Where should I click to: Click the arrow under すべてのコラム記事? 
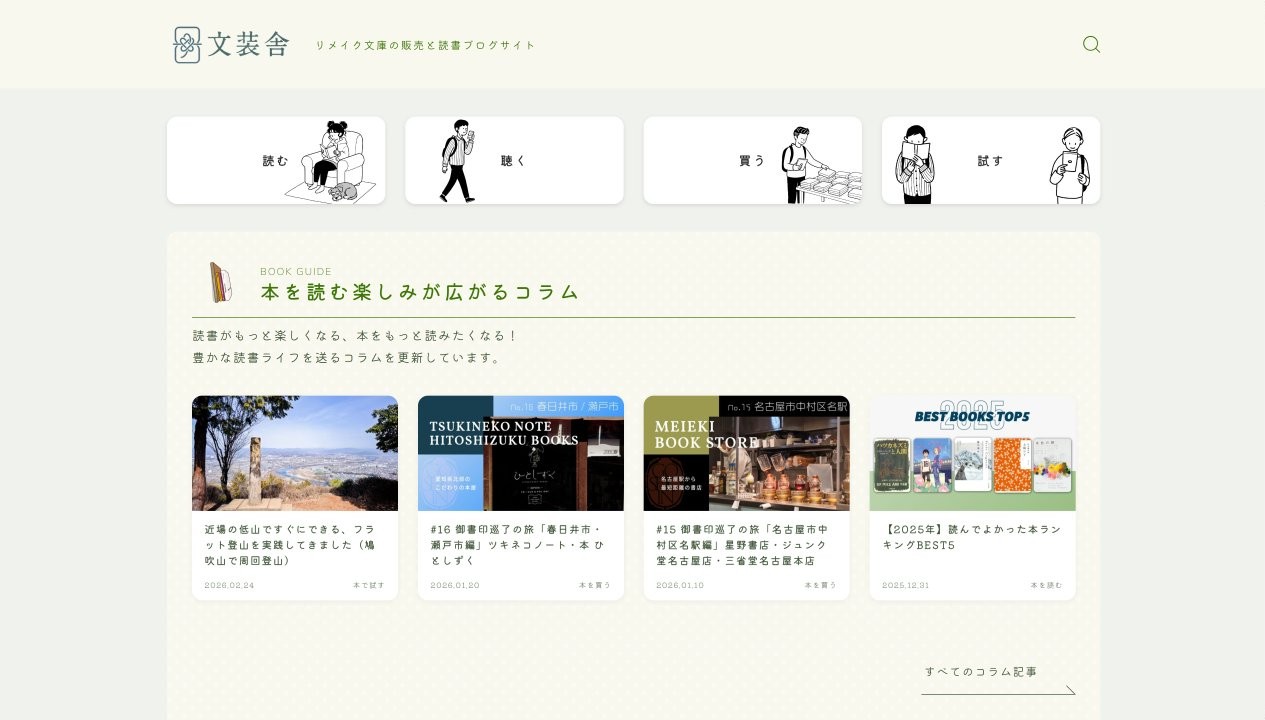pos(1068,690)
